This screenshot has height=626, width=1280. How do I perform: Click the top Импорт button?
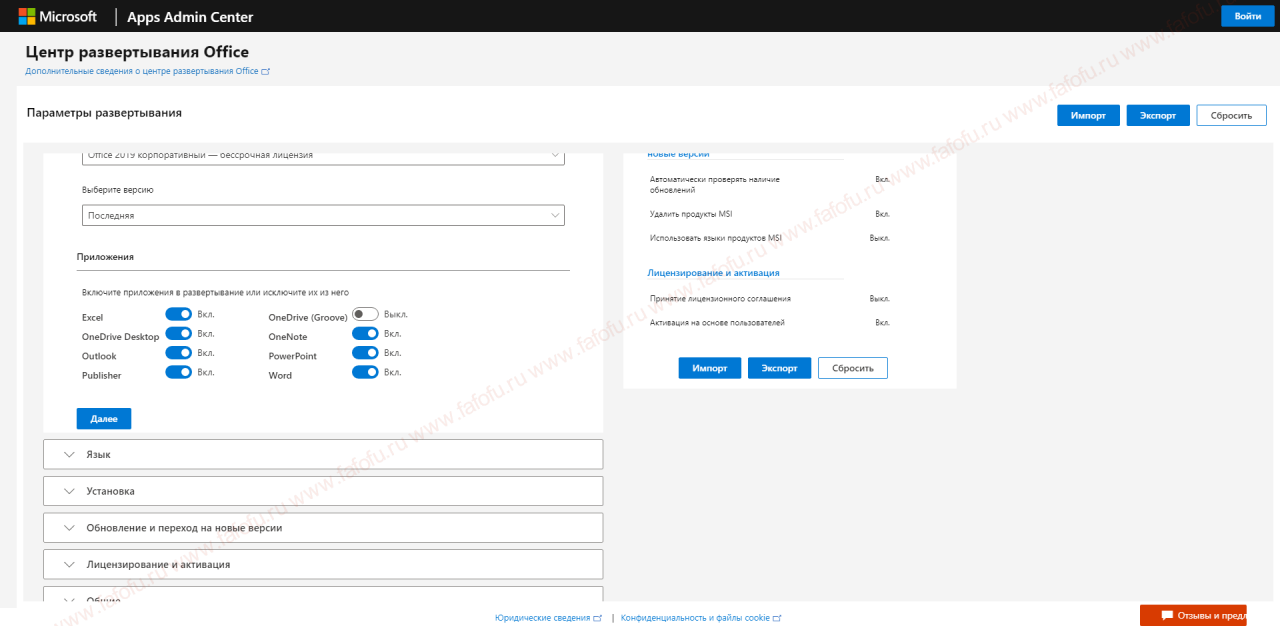pyautogui.click(x=1088, y=115)
